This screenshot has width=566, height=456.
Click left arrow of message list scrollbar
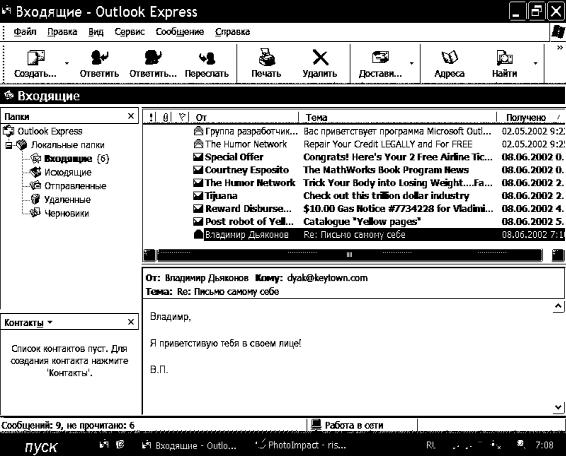(149, 255)
